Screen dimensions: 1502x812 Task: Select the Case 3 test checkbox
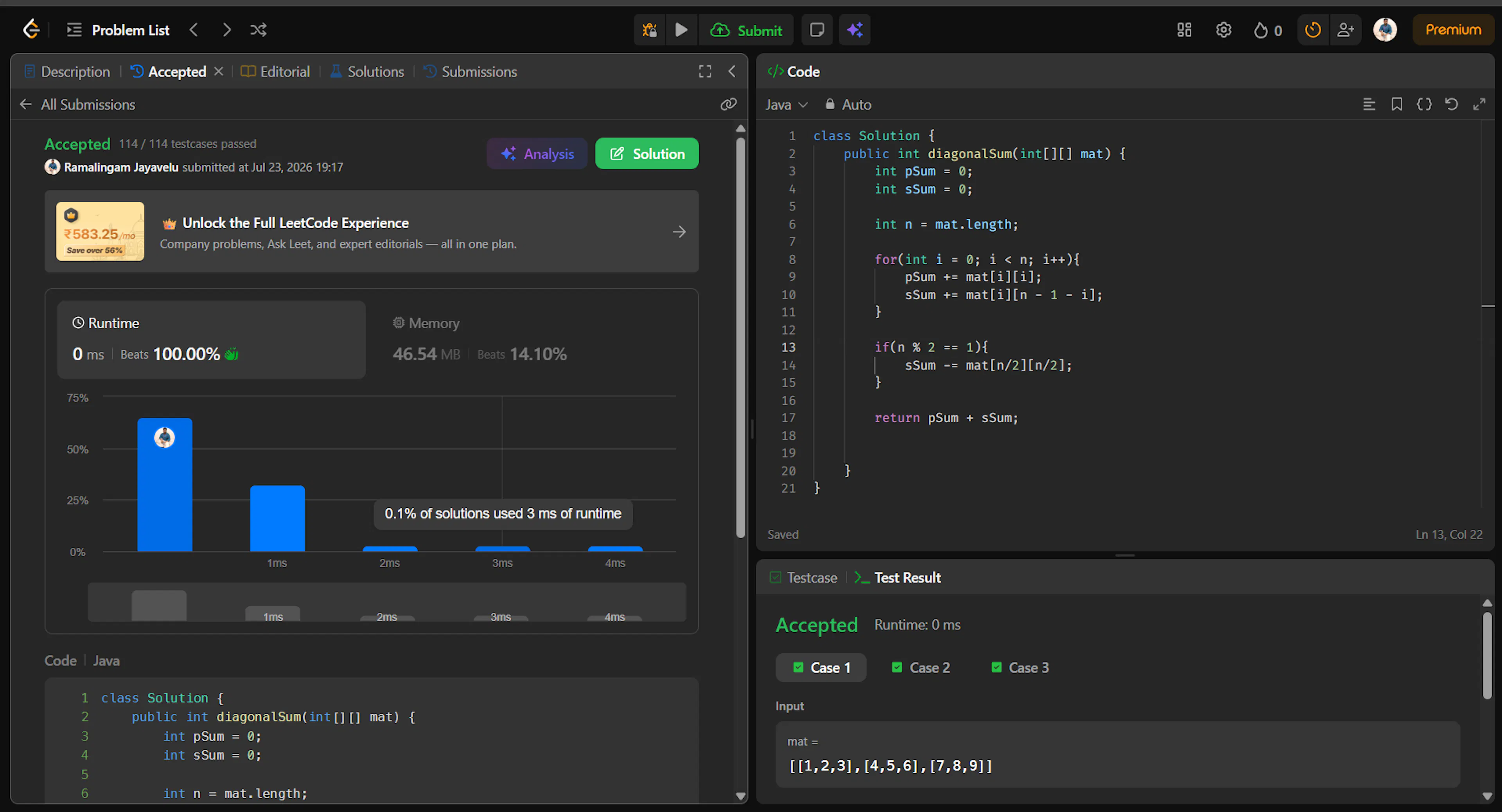pyautogui.click(x=997, y=667)
